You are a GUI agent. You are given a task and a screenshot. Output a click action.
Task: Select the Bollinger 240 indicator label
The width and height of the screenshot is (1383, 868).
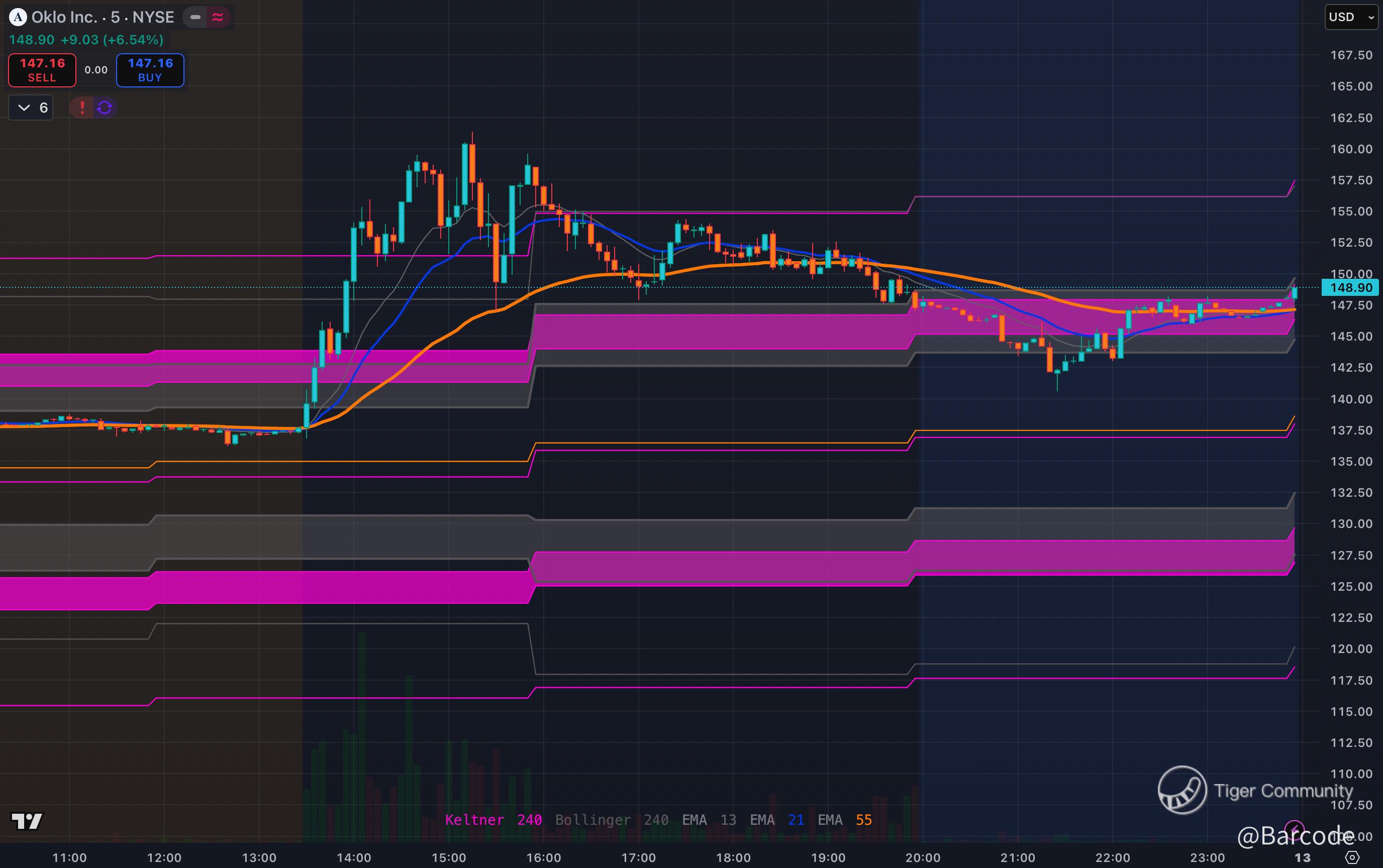click(x=611, y=820)
